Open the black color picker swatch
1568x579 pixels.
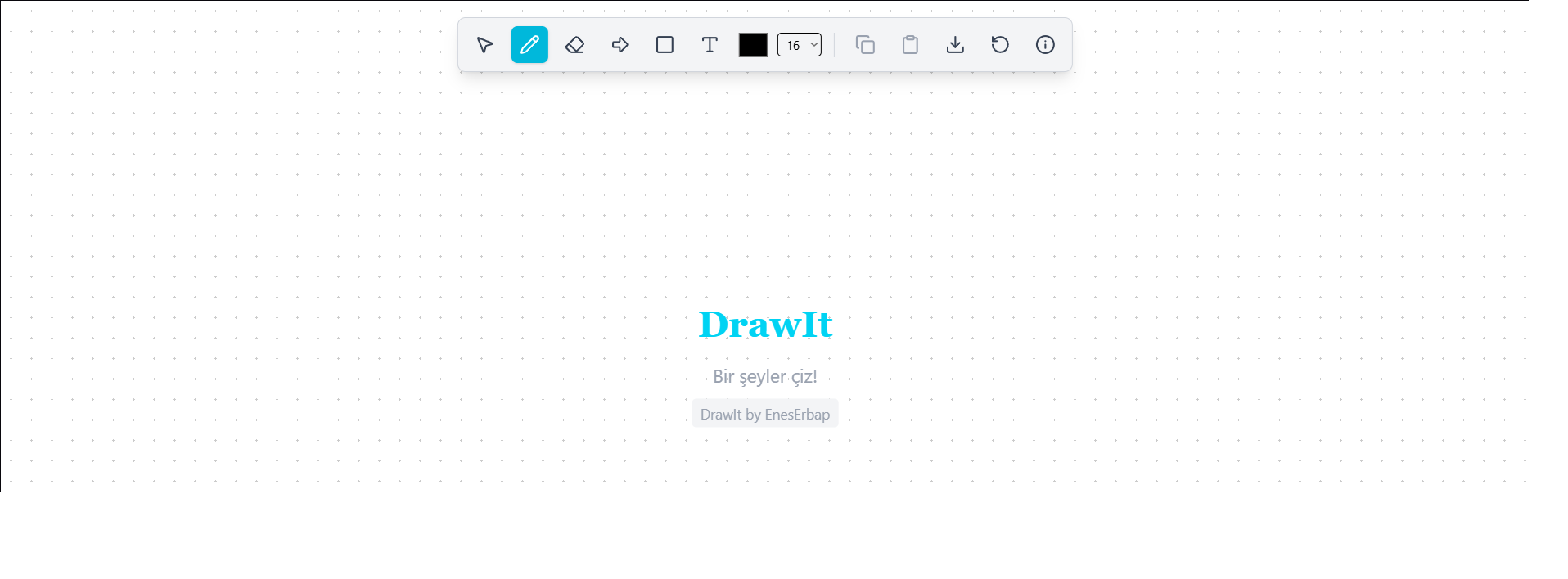coord(753,45)
